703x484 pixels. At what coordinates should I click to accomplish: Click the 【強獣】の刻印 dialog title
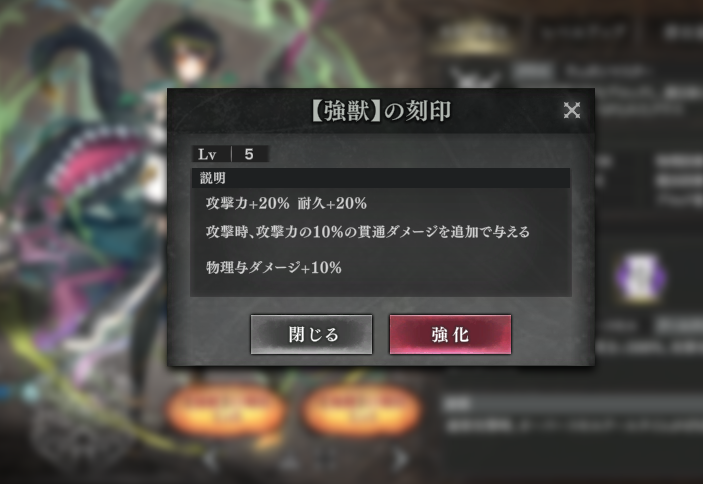[381, 111]
